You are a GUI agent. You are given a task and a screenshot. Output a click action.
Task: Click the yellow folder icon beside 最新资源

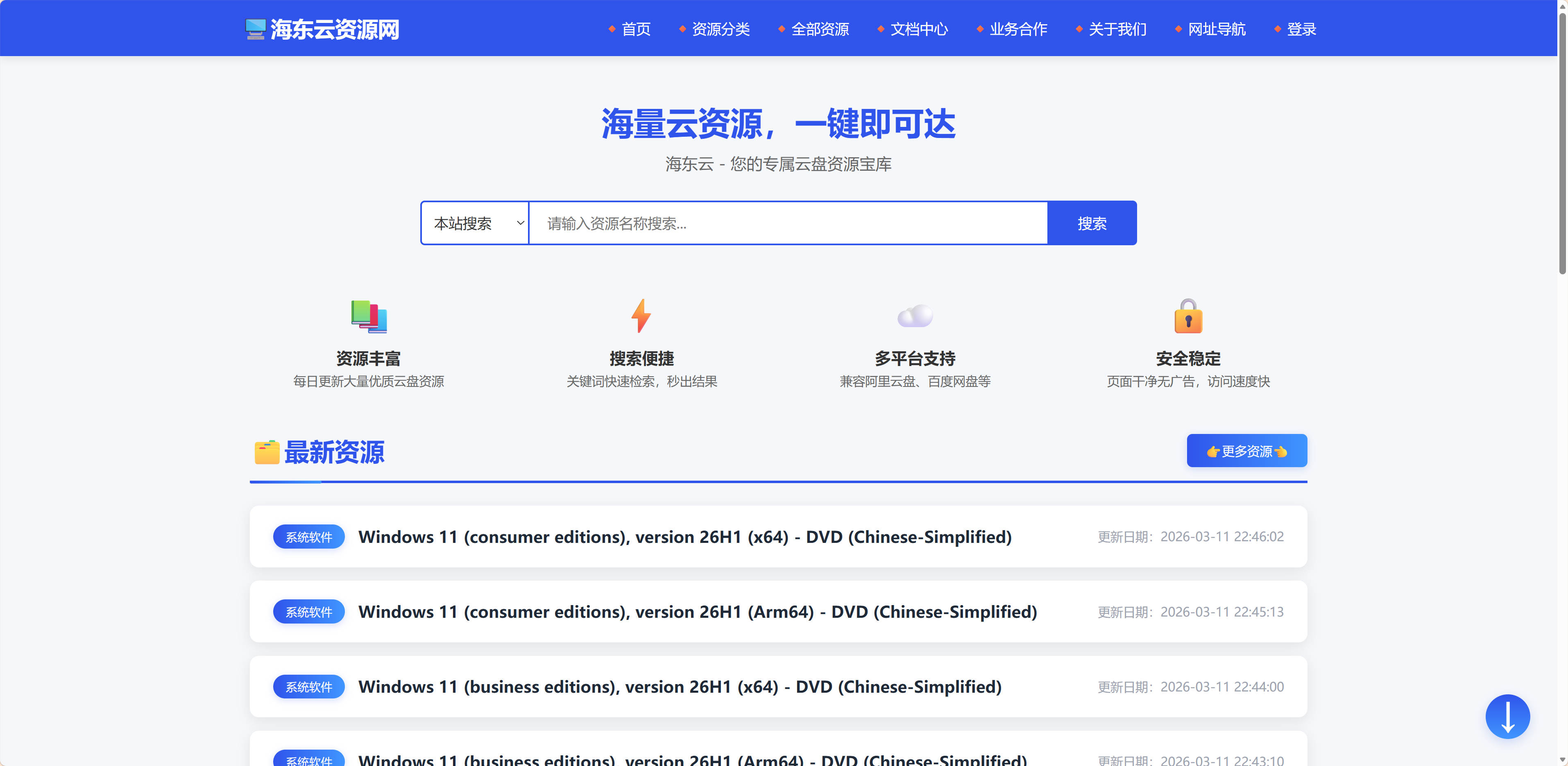click(x=267, y=452)
